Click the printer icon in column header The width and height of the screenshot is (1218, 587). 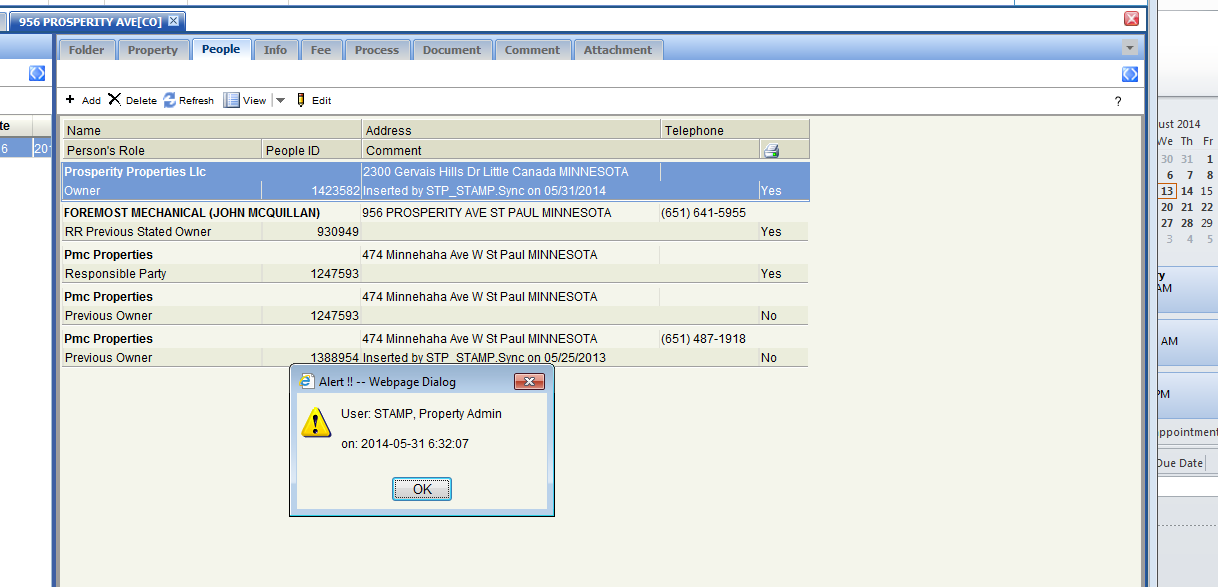(x=771, y=151)
